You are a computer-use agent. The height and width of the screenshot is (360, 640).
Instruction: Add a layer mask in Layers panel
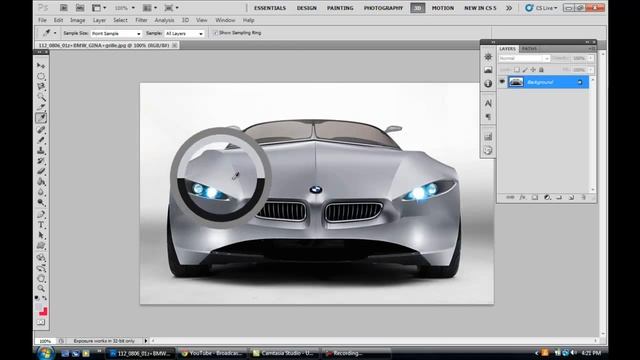[535, 198]
